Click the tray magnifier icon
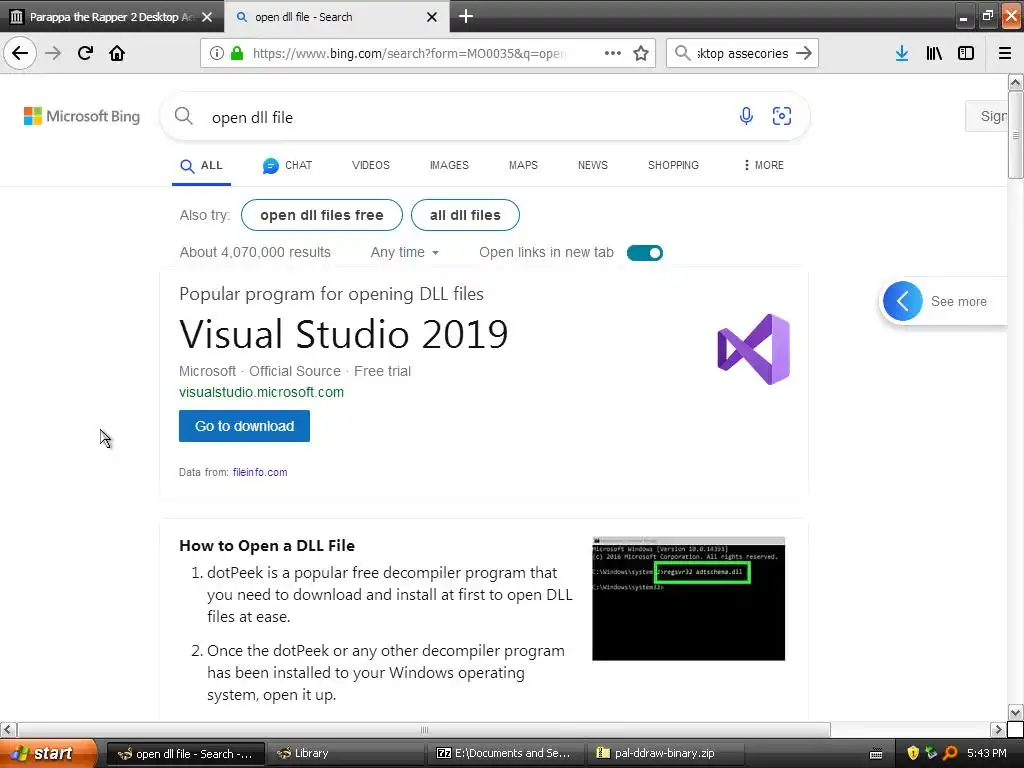Screen dimensions: 1024x768 coord(950,753)
